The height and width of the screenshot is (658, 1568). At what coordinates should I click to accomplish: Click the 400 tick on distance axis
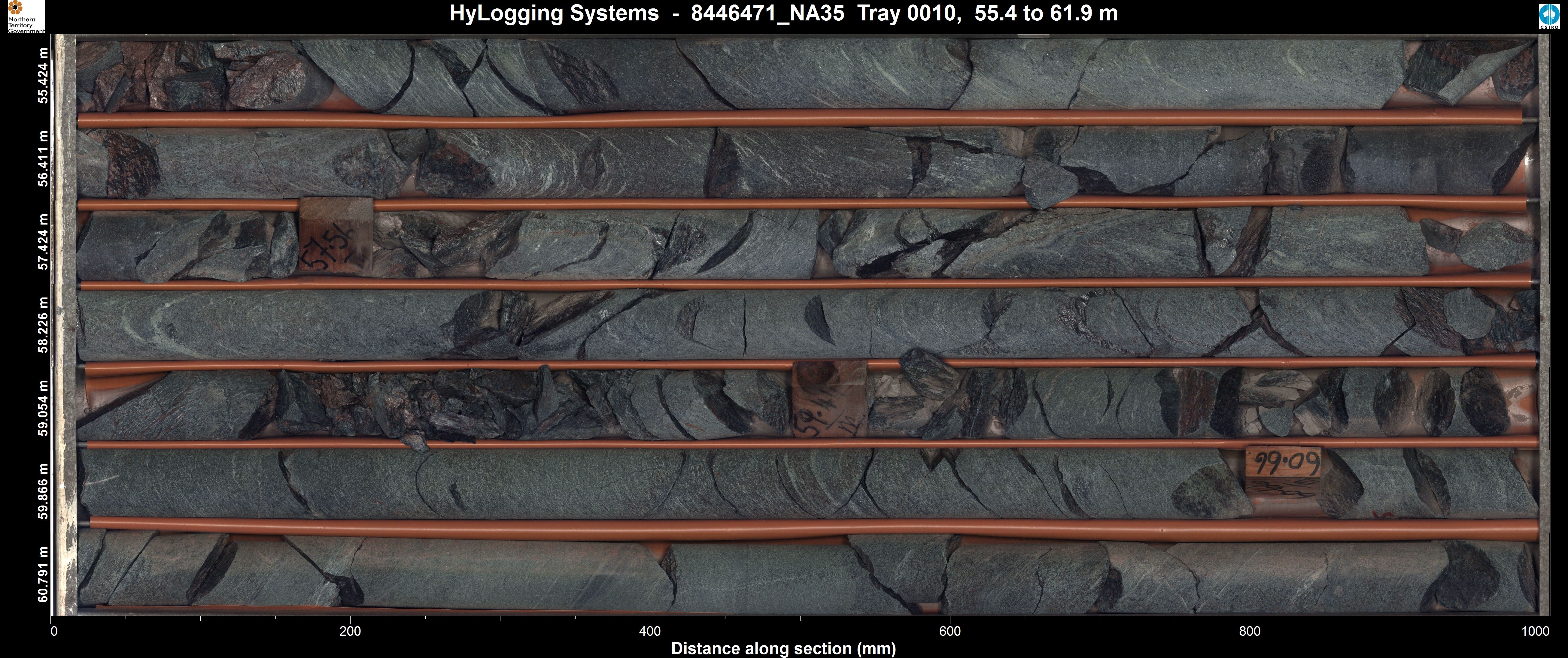click(649, 631)
